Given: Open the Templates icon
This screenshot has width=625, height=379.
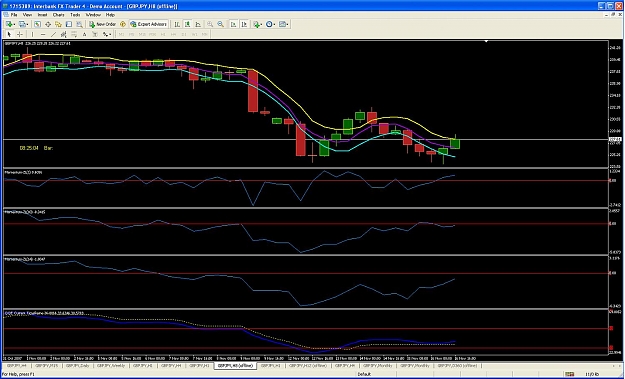Looking at the screenshot, I should point(282,24).
